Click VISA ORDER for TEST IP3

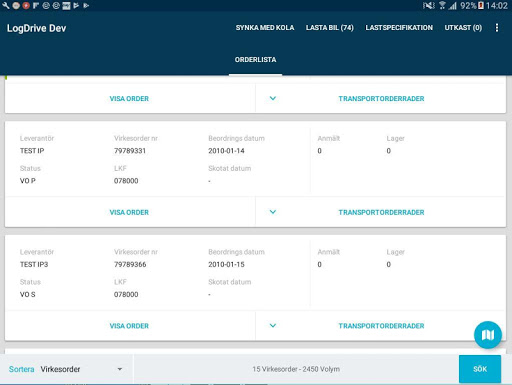(x=129, y=326)
